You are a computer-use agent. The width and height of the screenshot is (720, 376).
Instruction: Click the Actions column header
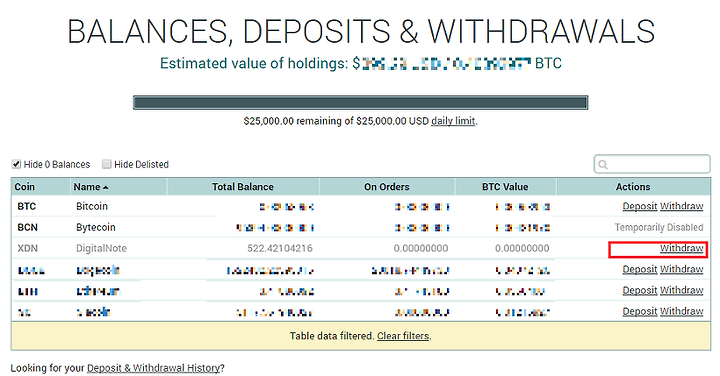coord(633,187)
